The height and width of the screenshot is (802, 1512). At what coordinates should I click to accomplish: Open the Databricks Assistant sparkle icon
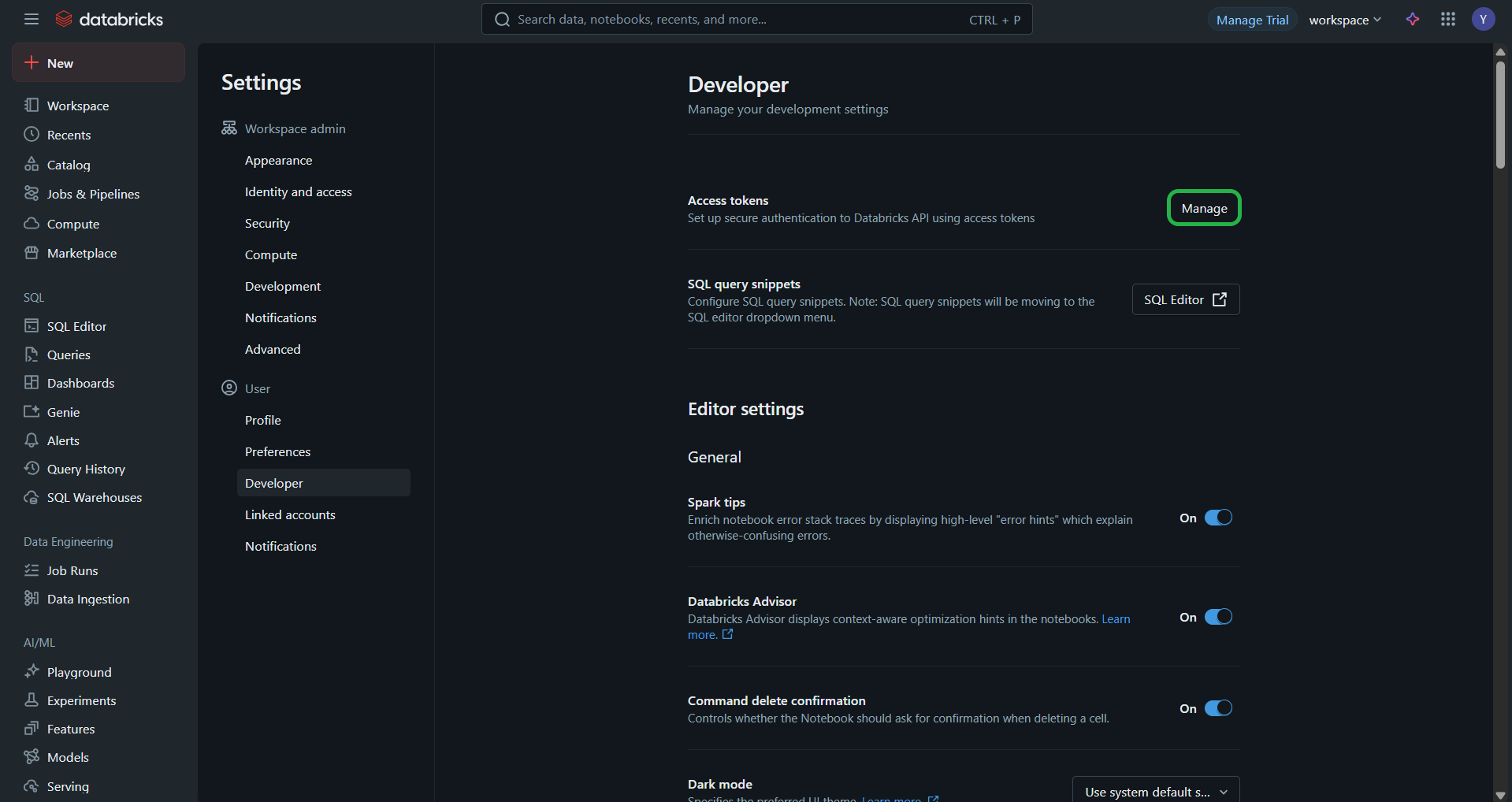click(1413, 20)
